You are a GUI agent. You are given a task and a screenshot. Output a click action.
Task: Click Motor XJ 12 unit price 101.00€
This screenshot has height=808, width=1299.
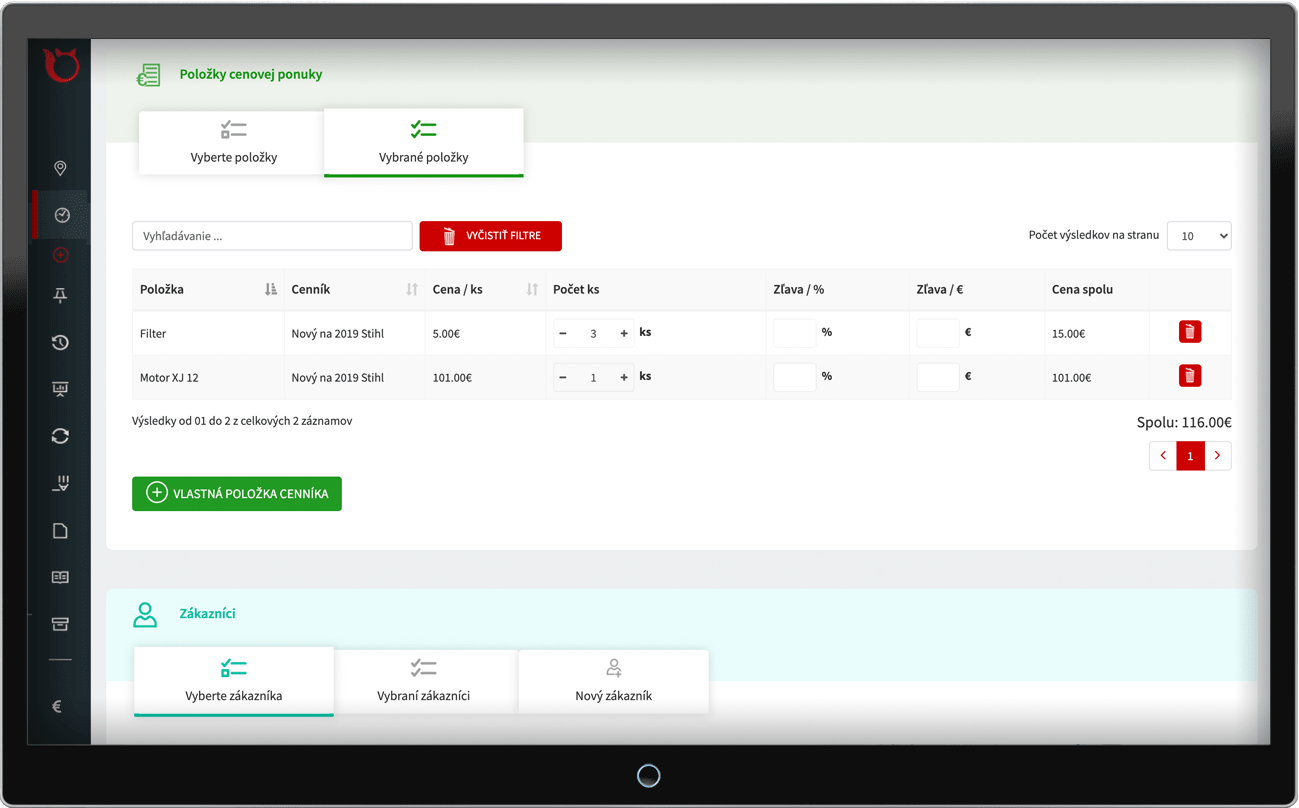click(452, 378)
